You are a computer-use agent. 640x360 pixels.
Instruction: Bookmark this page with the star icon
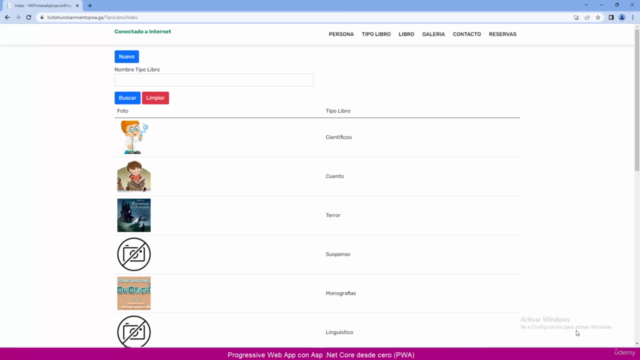[x=598, y=18]
